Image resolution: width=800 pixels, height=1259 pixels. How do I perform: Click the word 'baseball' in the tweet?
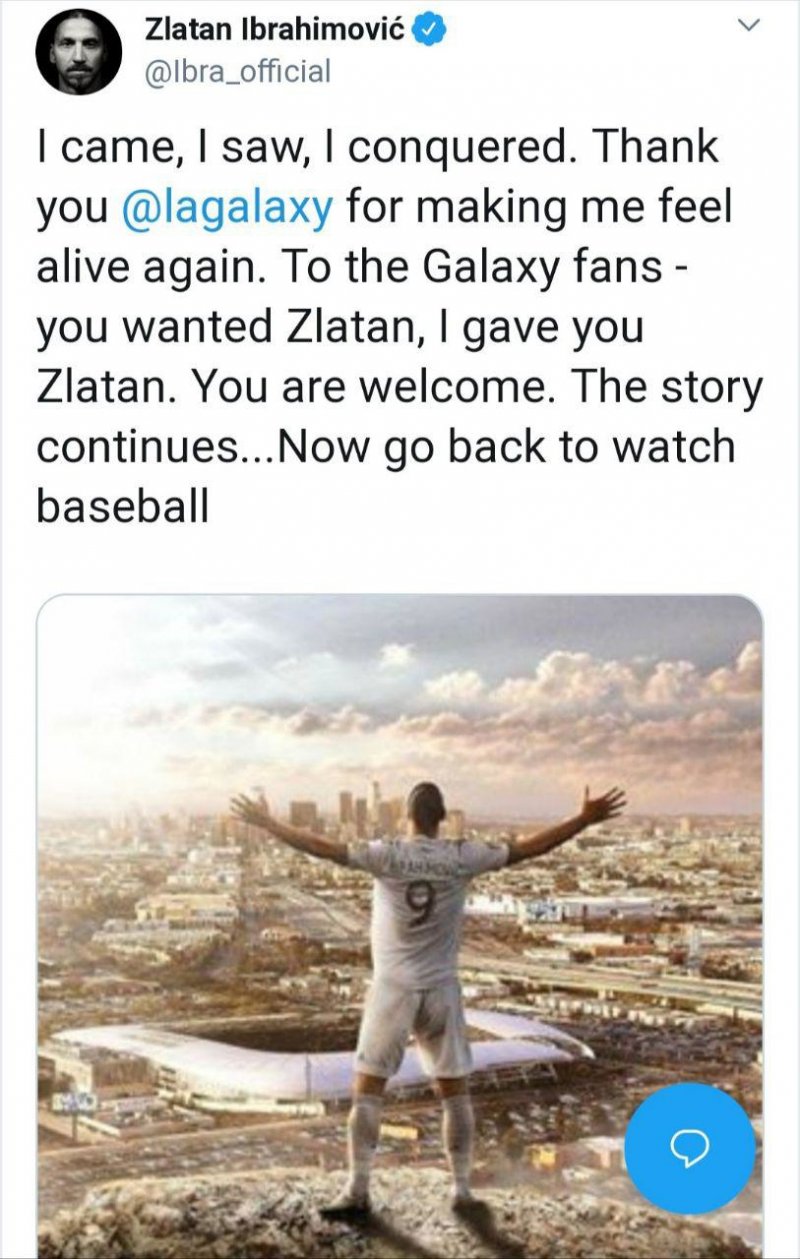[x=123, y=506]
